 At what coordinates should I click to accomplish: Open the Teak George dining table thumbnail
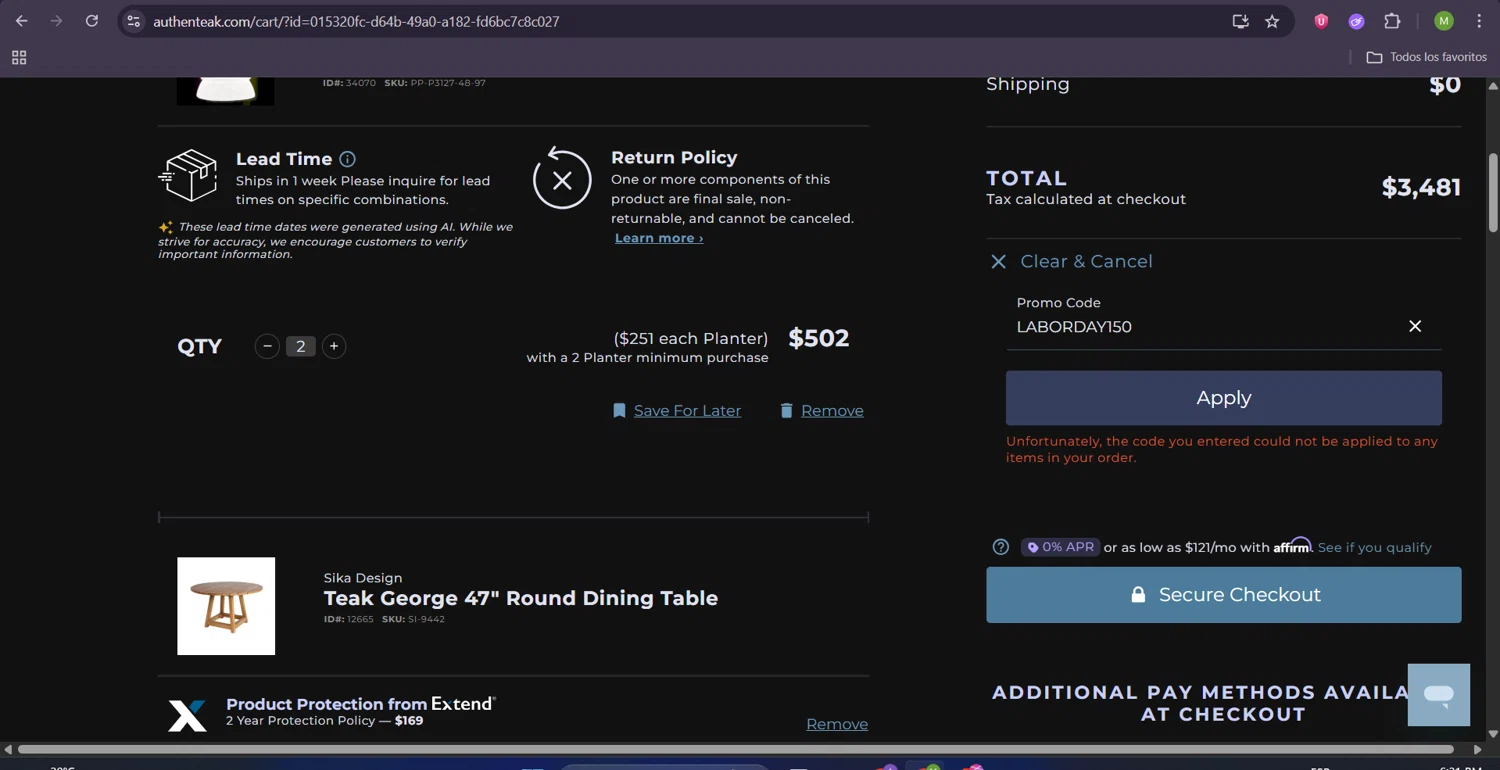pos(226,606)
